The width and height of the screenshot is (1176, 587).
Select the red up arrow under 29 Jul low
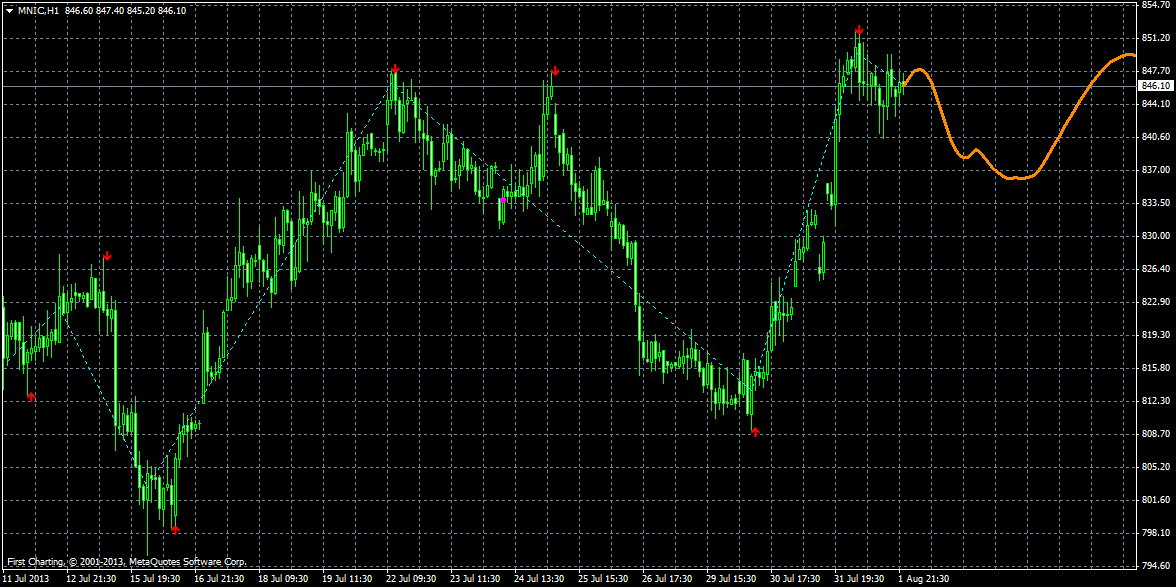(755, 431)
